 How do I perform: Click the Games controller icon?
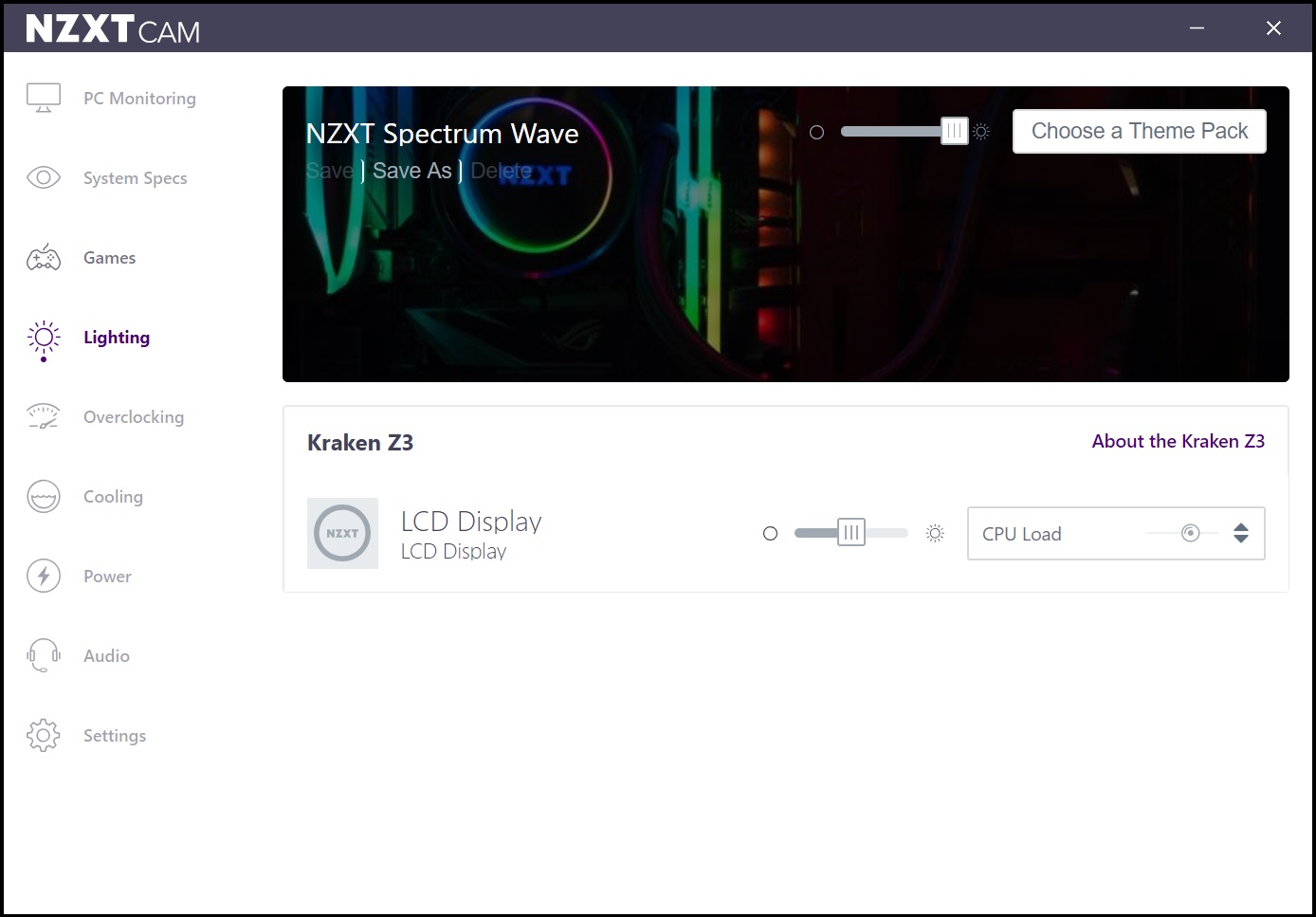(44, 257)
